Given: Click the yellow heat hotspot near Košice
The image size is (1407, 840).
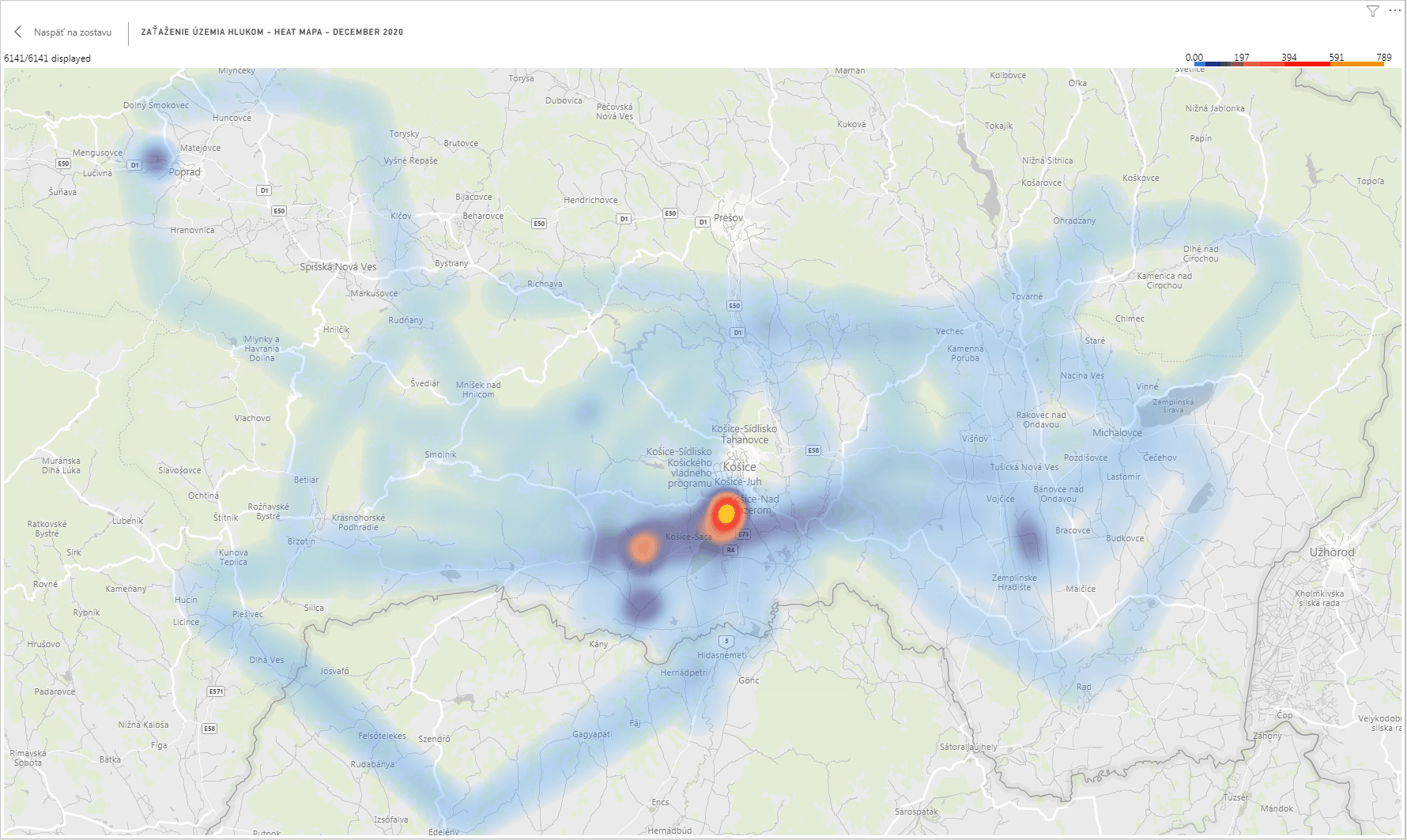Looking at the screenshot, I should click(x=726, y=514).
